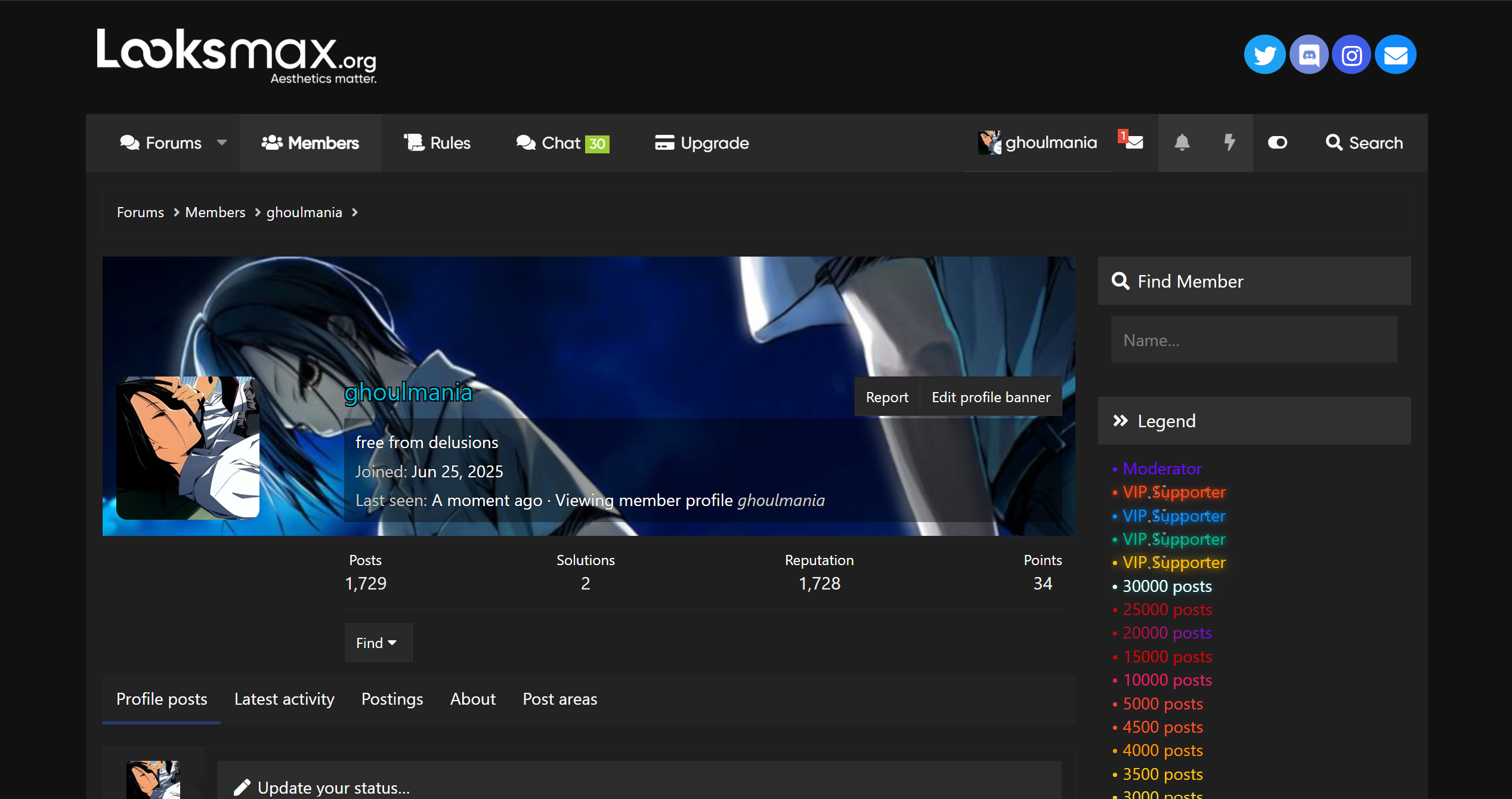Click the 10000 posts legend entry
1512x799 pixels.
pos(1167,680)
